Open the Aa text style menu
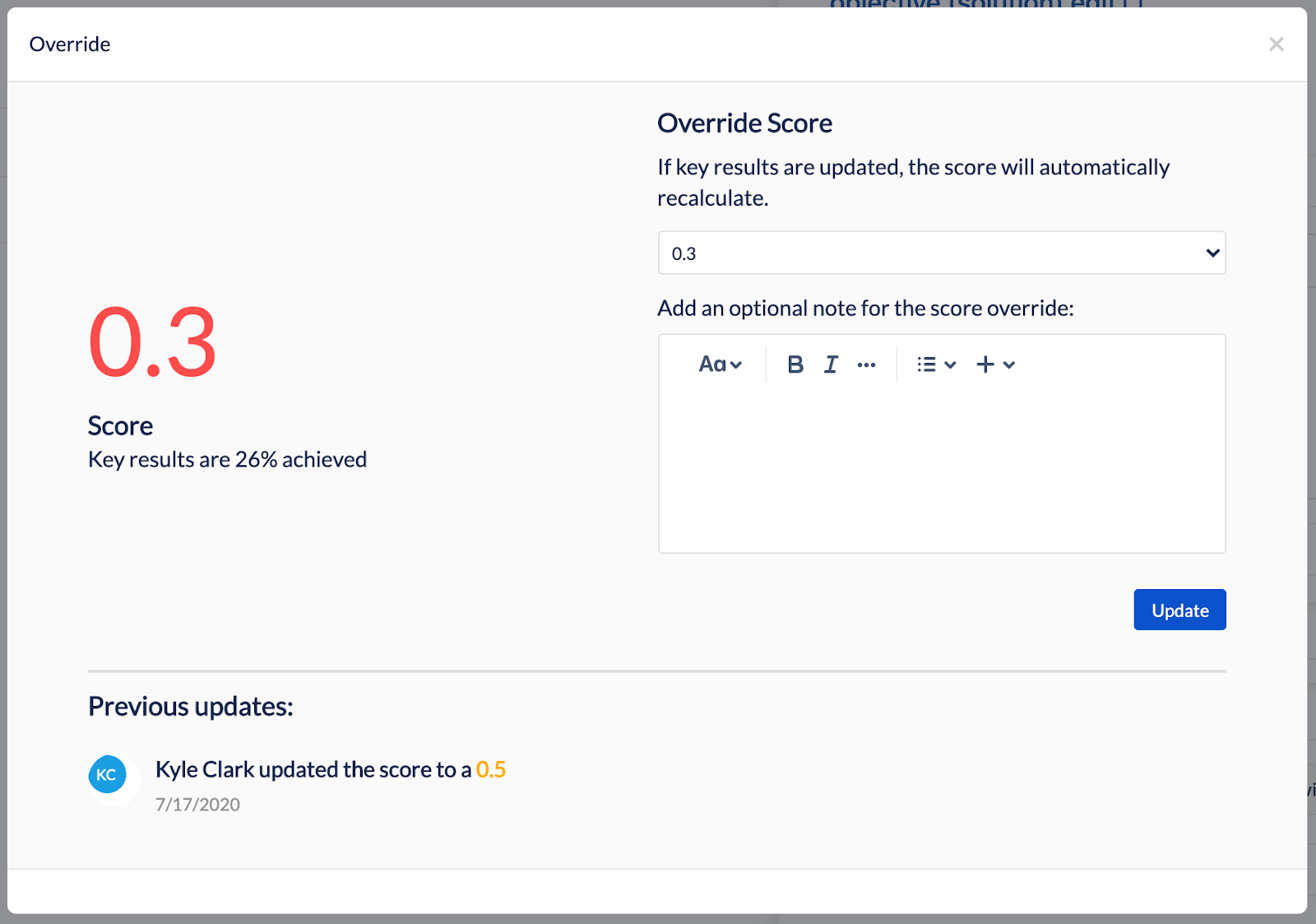 coord(720,364)
